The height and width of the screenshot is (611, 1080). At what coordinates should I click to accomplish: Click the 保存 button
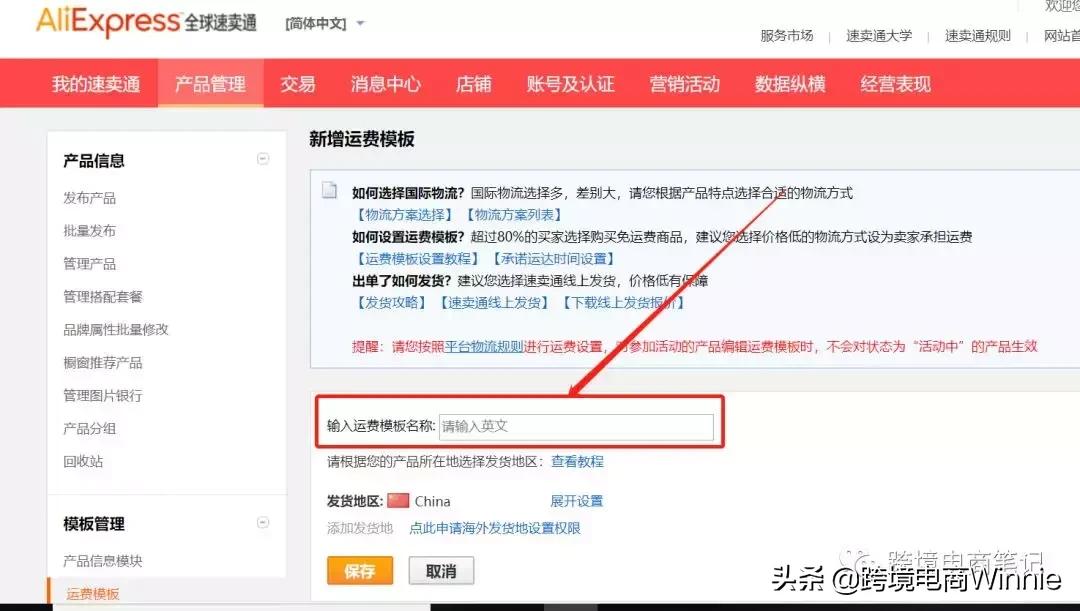coord(359,570)
